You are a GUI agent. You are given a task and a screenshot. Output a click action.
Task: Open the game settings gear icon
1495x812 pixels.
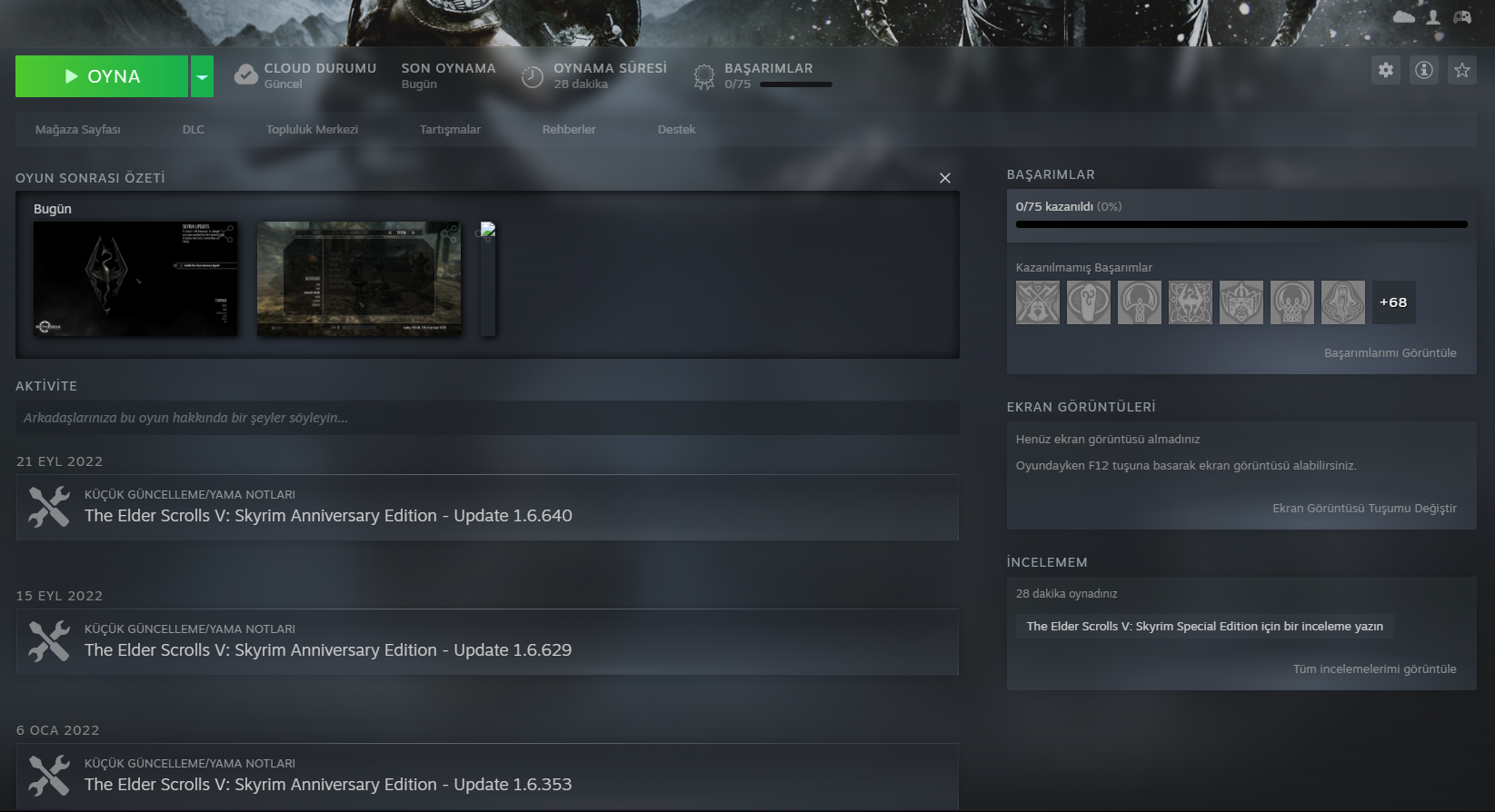coord(1386,70)
